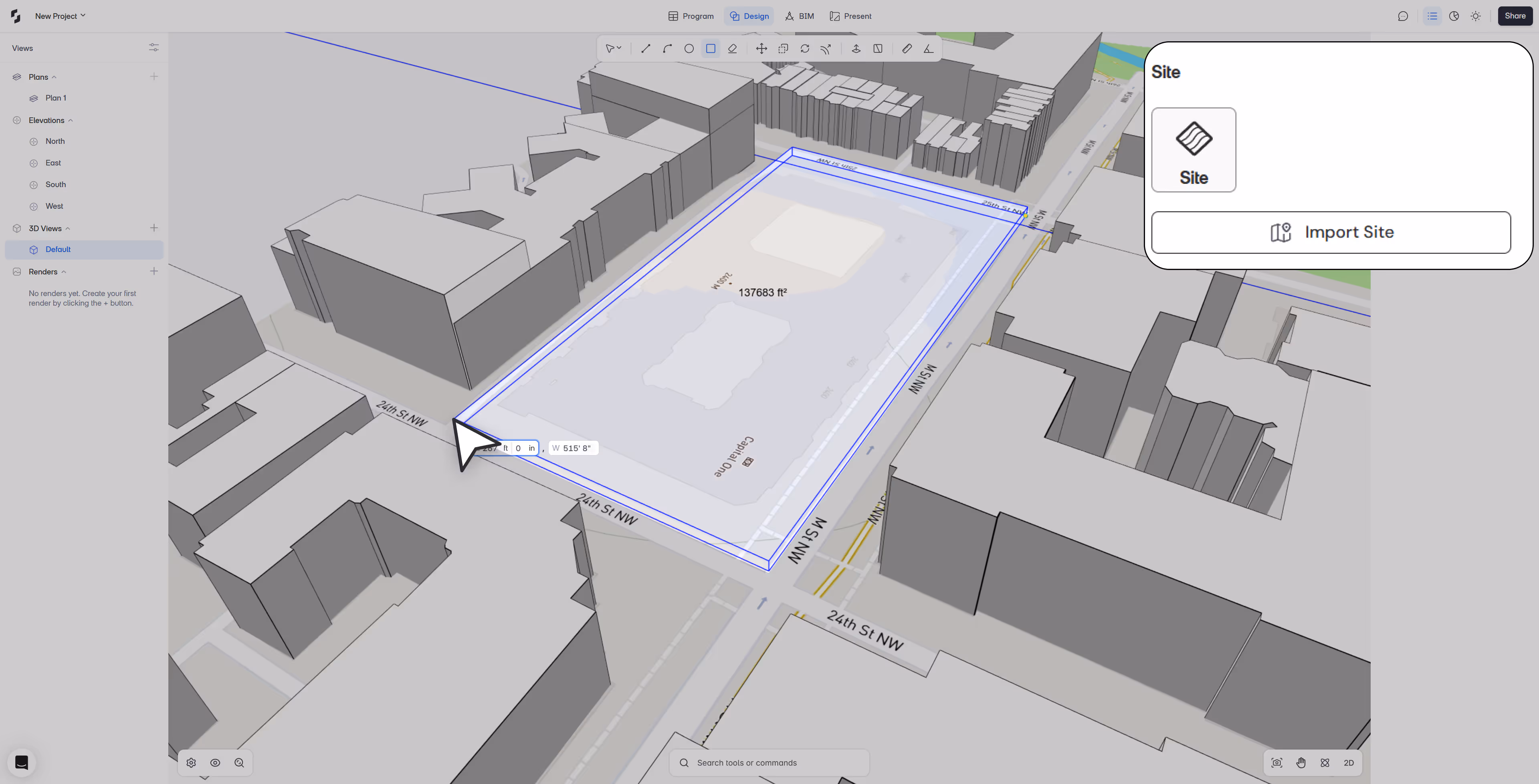Add a new 3D view

pyautogui.click(x=153, y=228)
